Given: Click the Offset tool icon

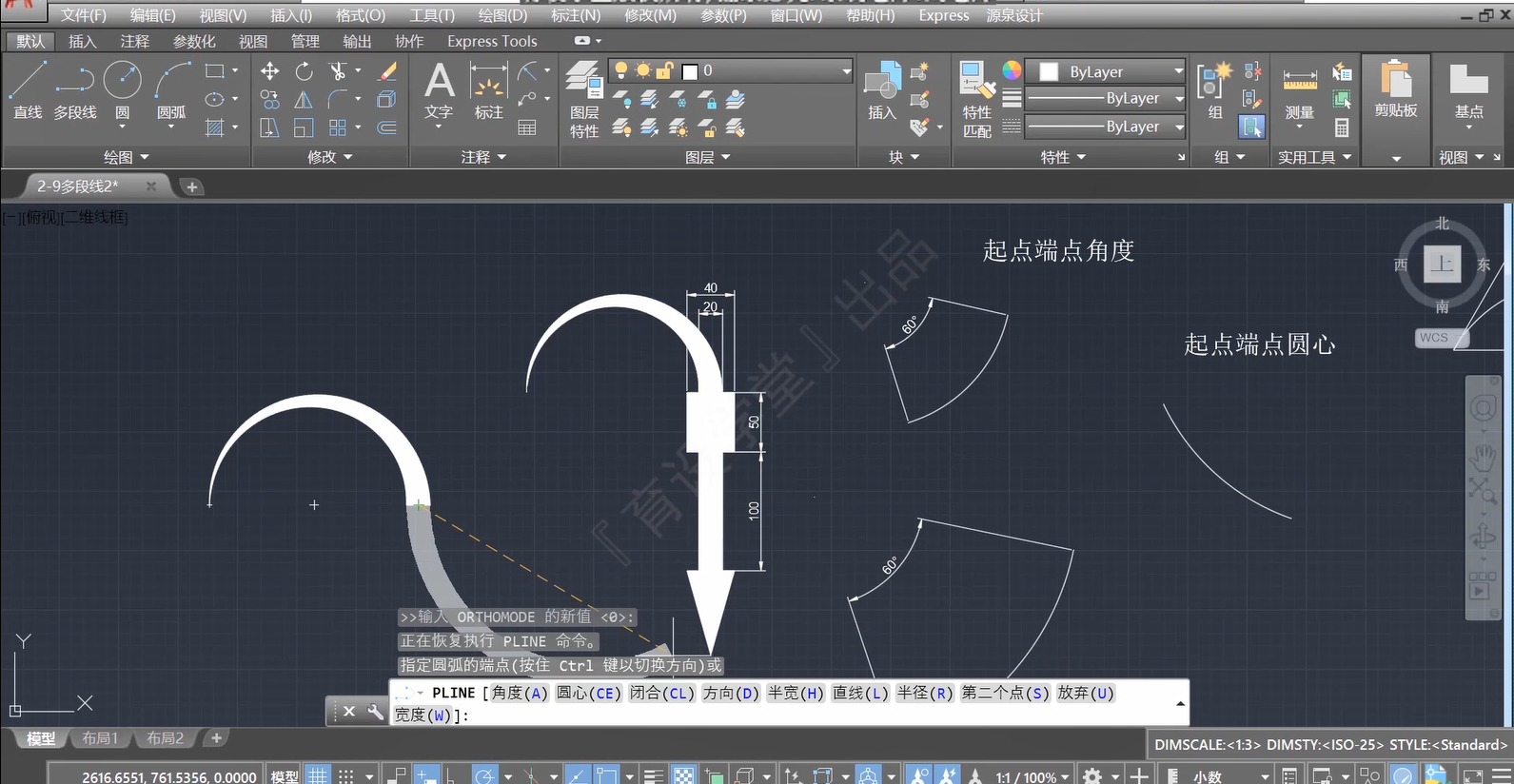Looking at the screenshot, I should [387, 127].
